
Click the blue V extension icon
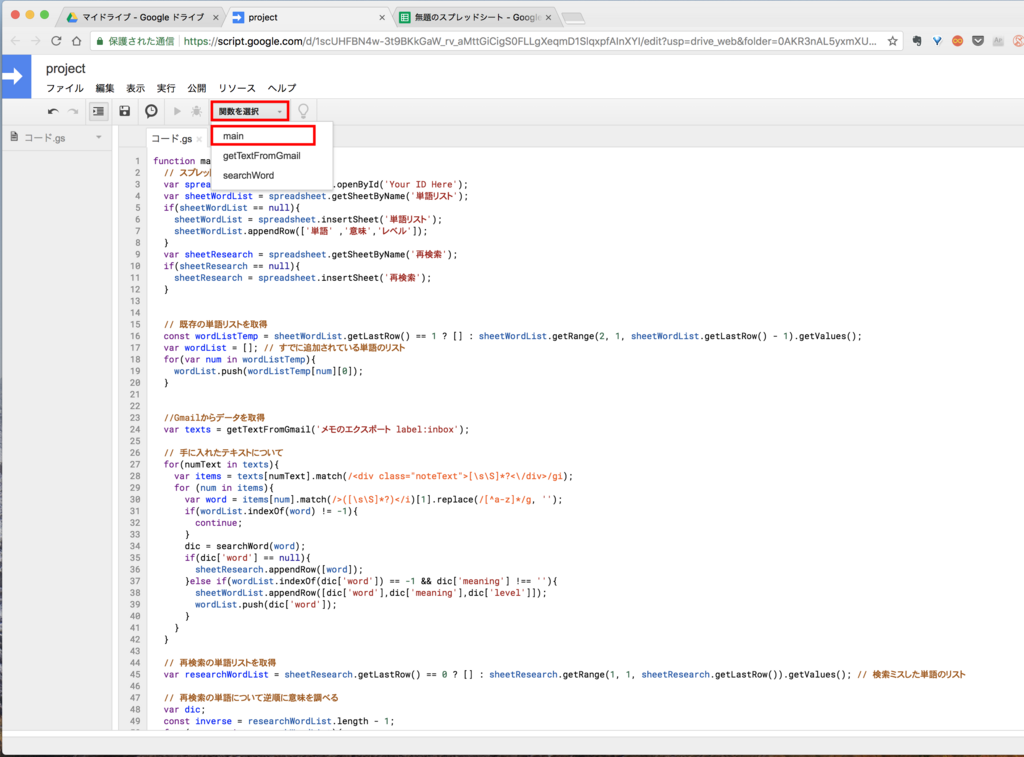click(x=937, y=41)
